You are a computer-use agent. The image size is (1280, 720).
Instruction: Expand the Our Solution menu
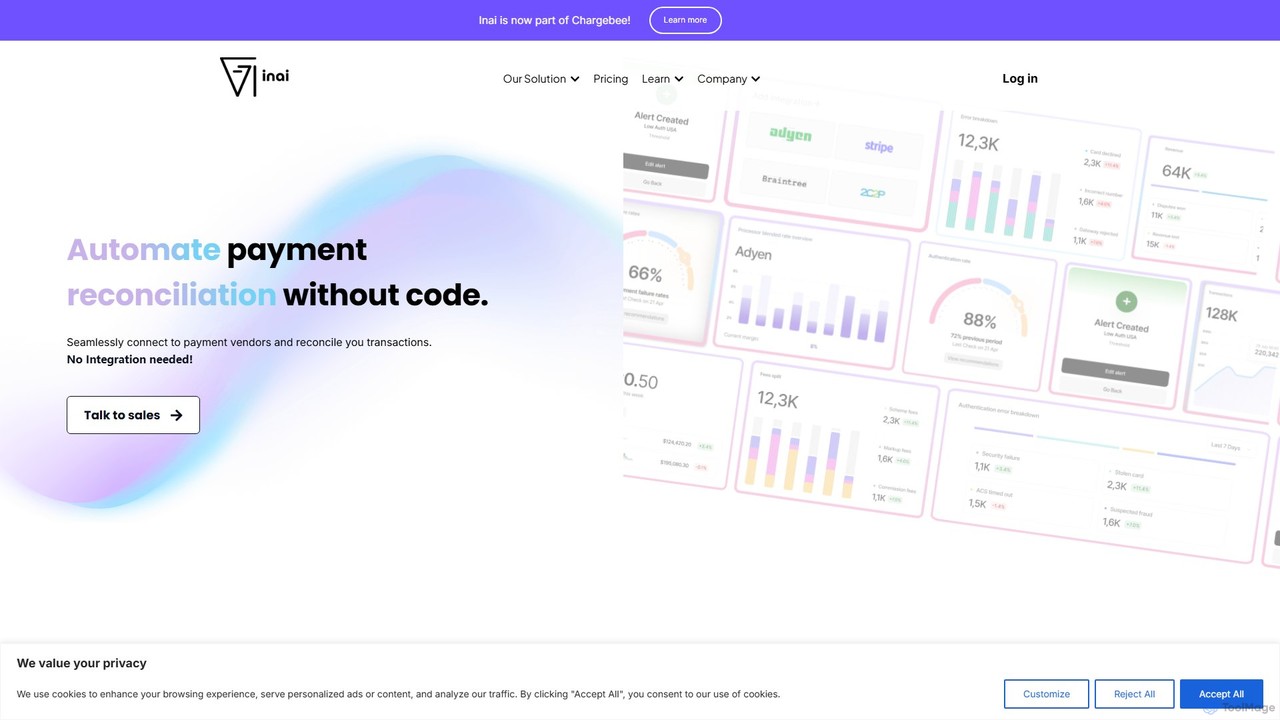pos(541,79)
